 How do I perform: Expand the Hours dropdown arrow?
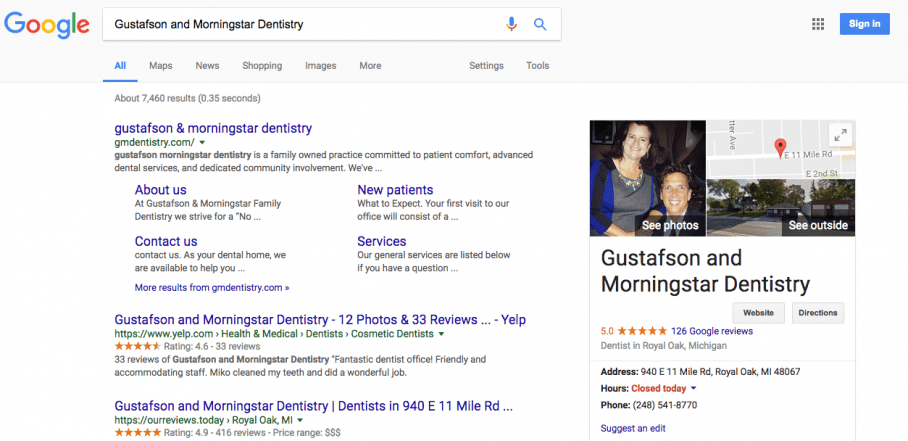point(694,388)
